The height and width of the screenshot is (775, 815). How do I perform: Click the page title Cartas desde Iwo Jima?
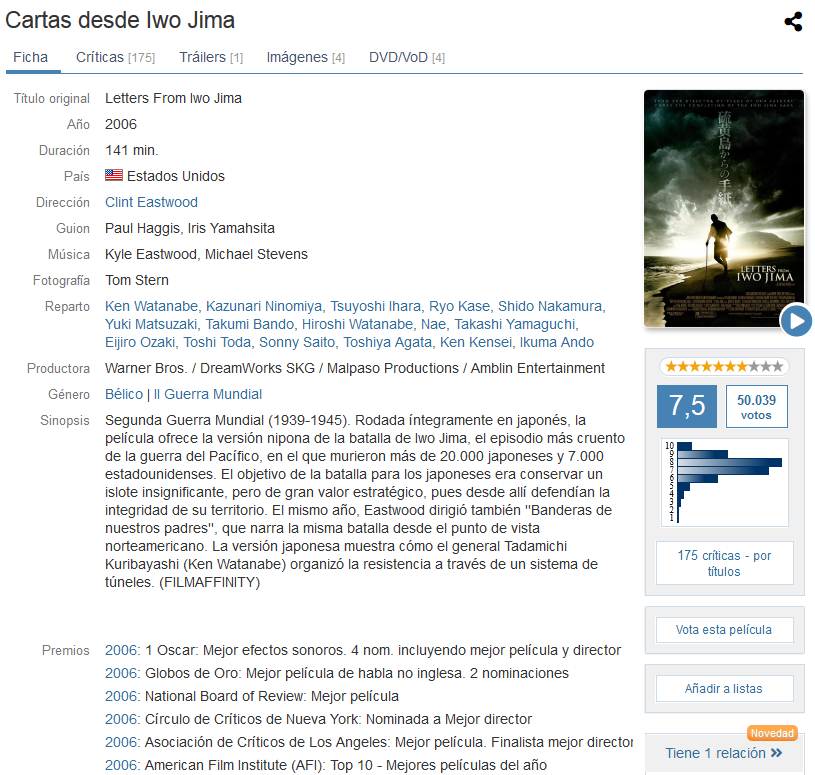tap(120, 21)
